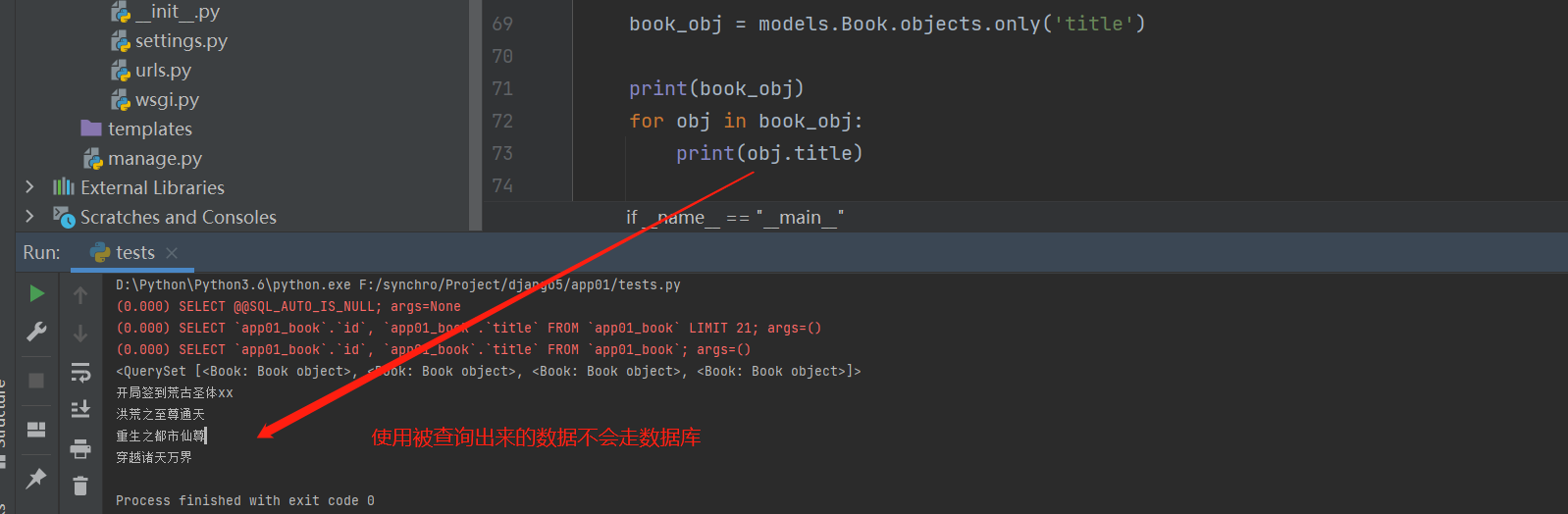
Task: Click output line 重生之都市仙尊
Action: 160,436
